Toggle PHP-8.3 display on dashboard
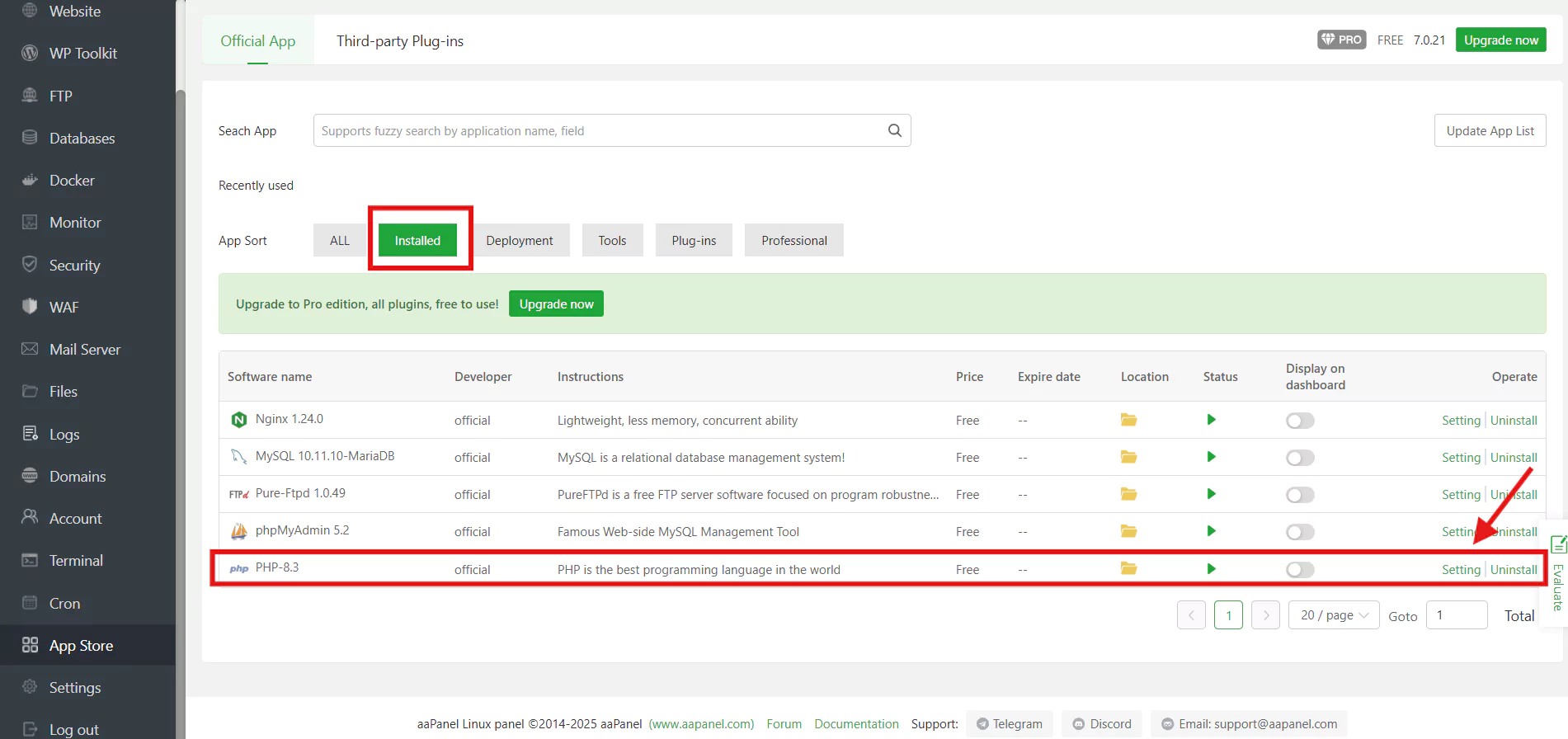Image resolution: width=1568 pixels, height=739 pixels. tap(1300, 570)
